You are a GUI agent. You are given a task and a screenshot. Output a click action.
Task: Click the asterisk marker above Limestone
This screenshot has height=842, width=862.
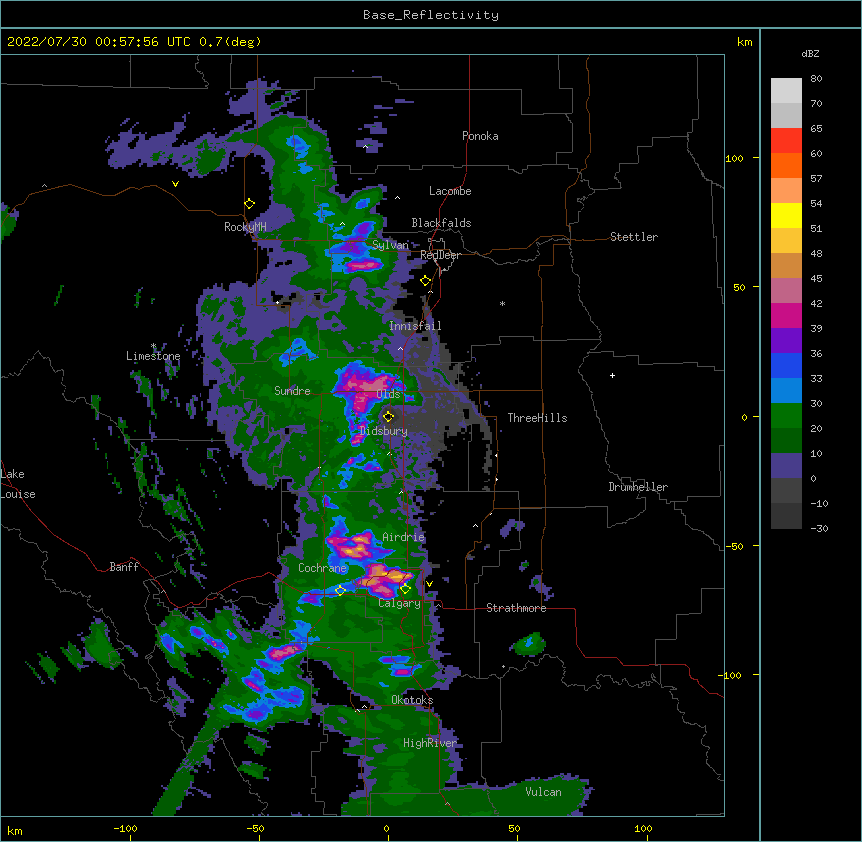point(153,346)
